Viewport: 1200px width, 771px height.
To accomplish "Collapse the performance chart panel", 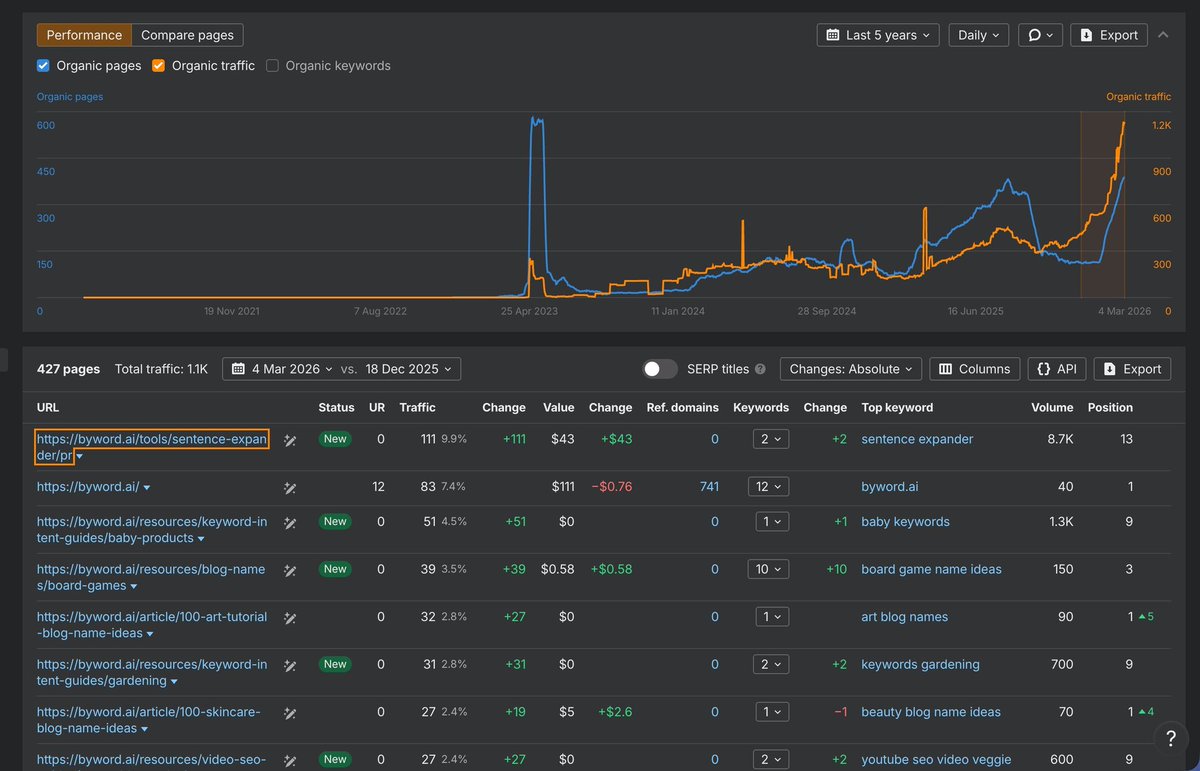I will click(x=1163, y=34).
